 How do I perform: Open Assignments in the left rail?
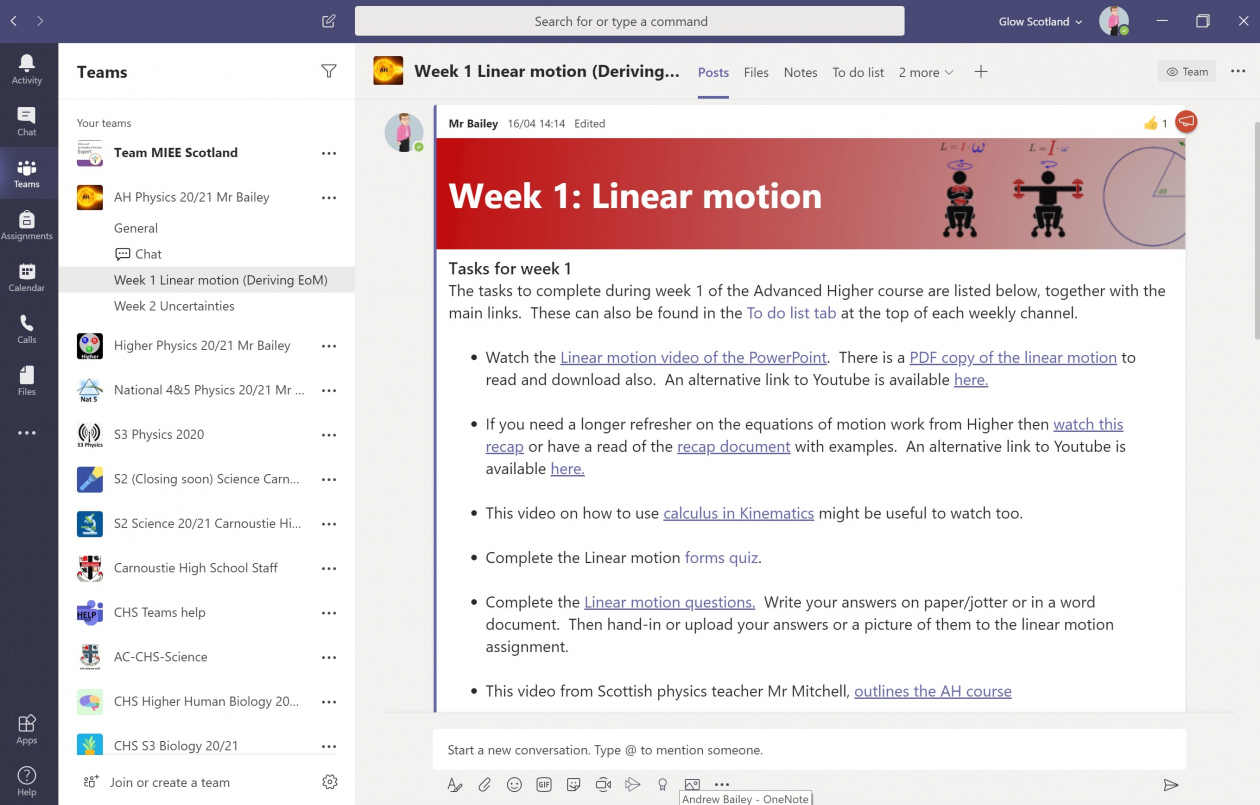point(27,226)
